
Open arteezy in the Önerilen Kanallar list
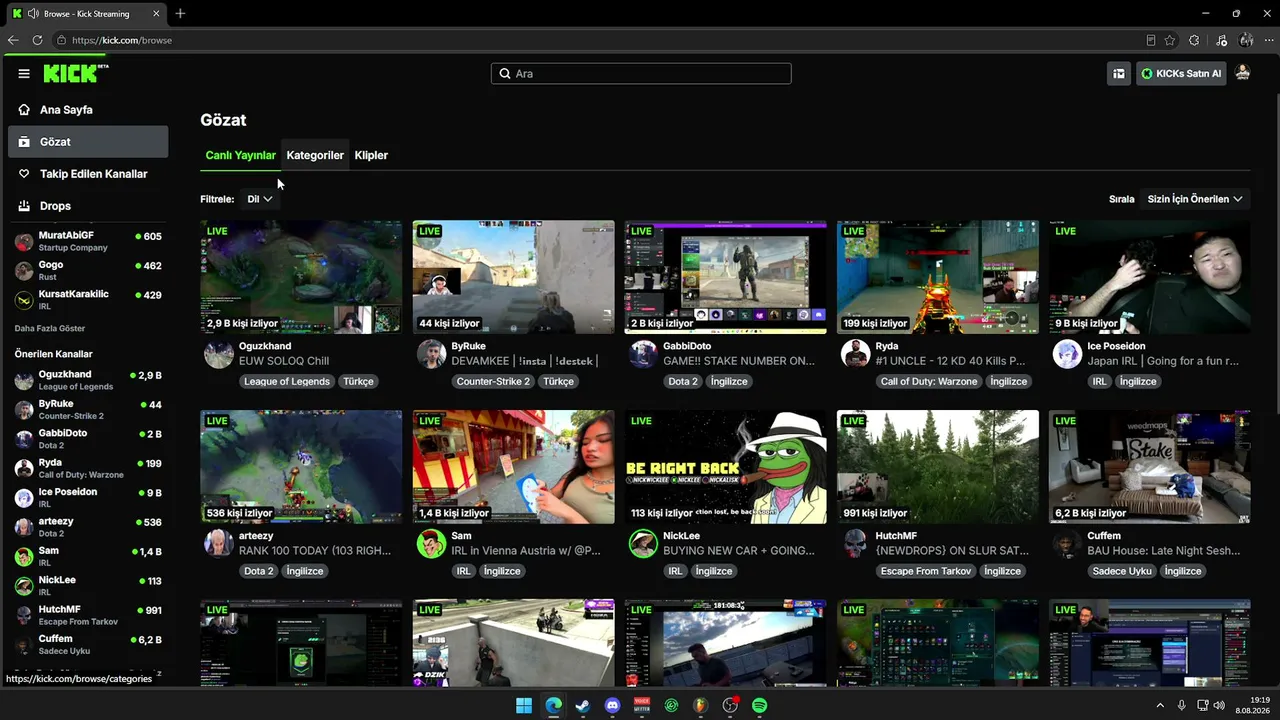point(88,526)
